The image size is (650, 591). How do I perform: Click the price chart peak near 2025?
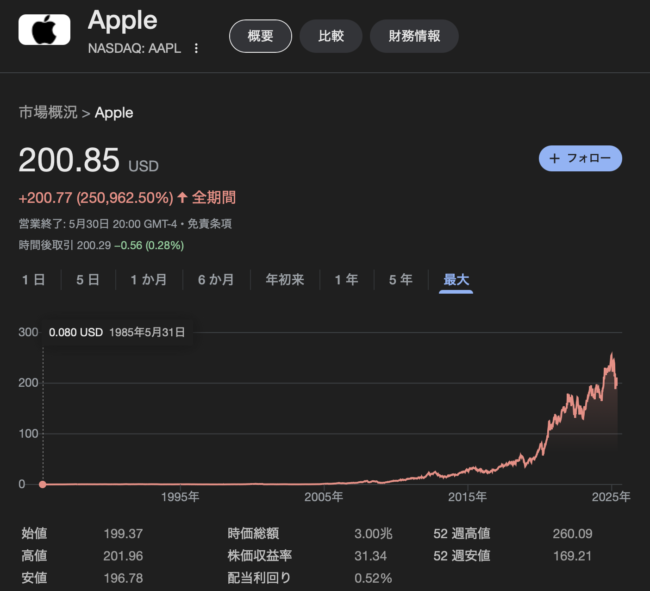[x=612, y=355]
